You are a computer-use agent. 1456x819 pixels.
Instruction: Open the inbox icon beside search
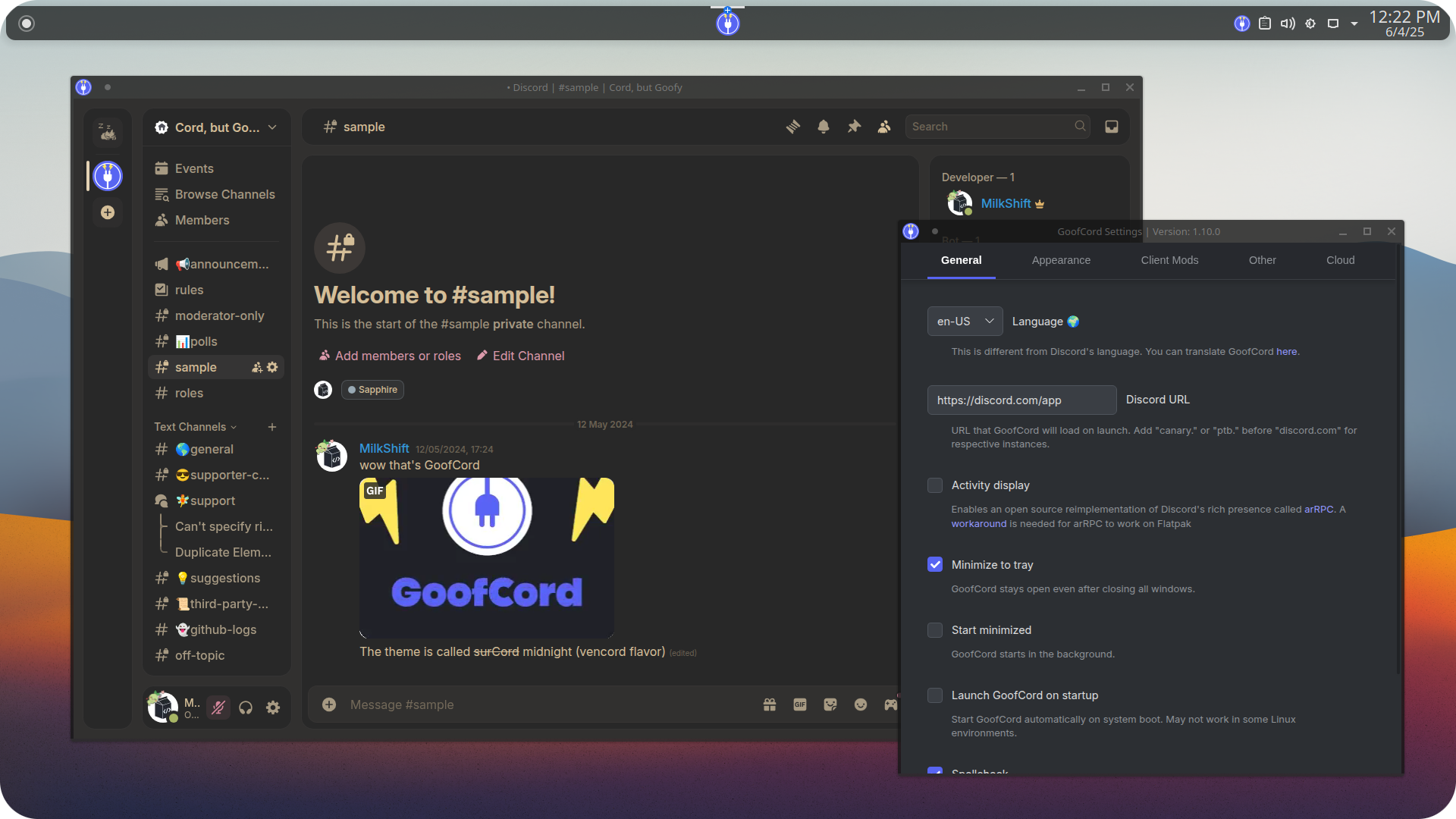pos(1112,127)
